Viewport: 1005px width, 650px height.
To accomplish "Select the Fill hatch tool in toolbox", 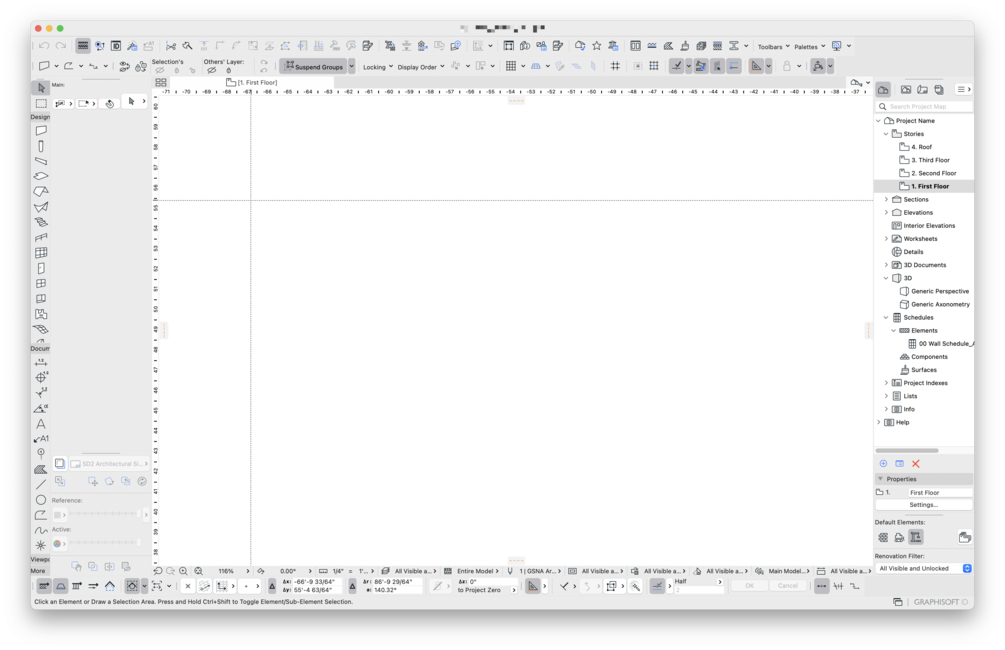I will pyautogui.click(x=41, y=469).
